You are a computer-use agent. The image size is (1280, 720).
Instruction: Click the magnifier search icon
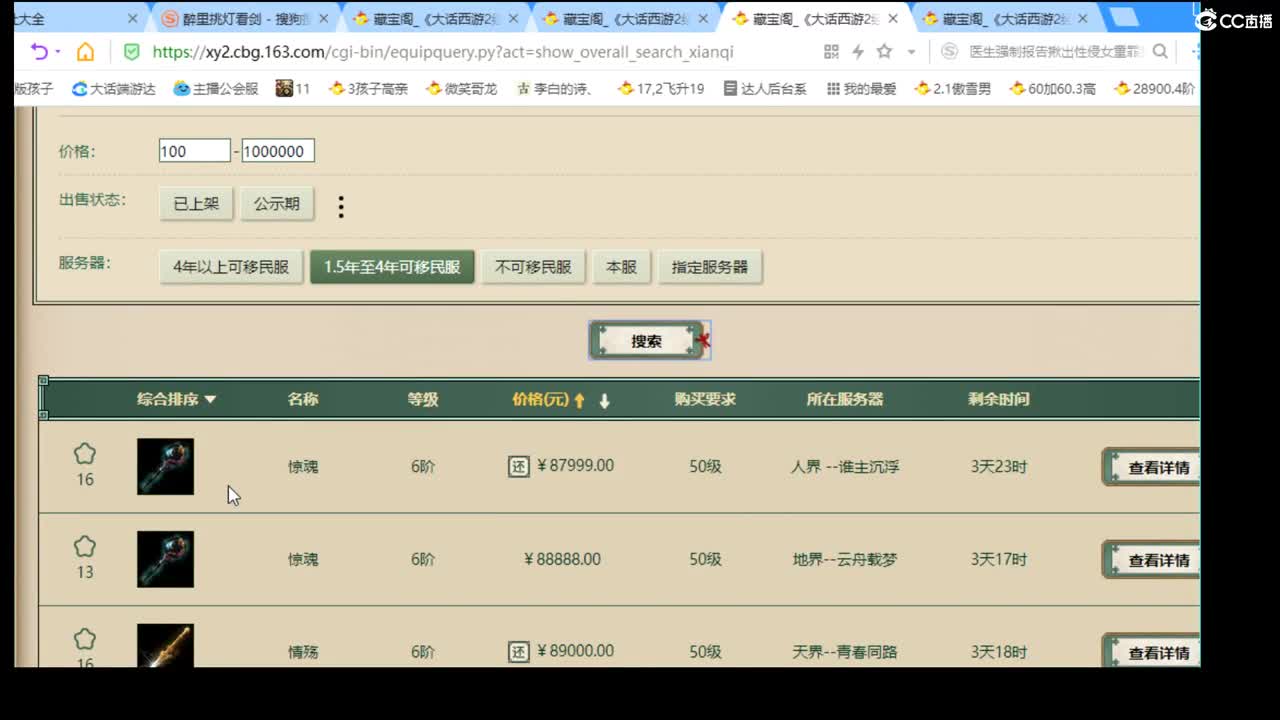coord(1160,52)
